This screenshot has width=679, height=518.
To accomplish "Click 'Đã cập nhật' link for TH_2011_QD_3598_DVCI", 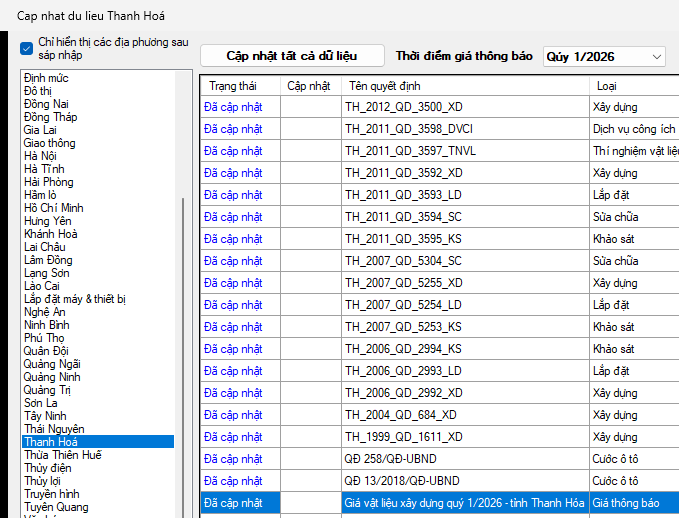I will point(232,129).
